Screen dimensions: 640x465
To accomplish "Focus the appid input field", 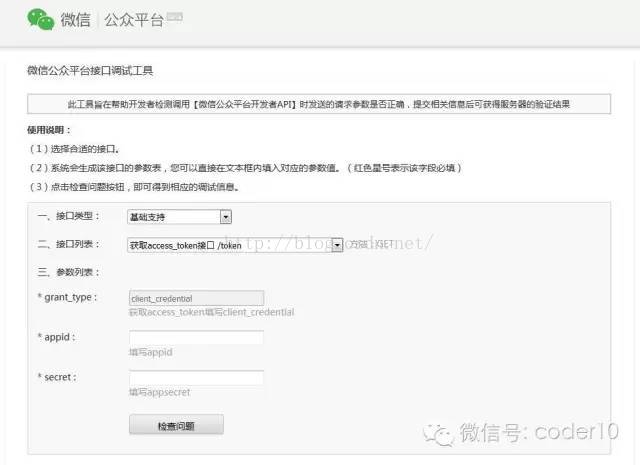I will pos(196,337).
